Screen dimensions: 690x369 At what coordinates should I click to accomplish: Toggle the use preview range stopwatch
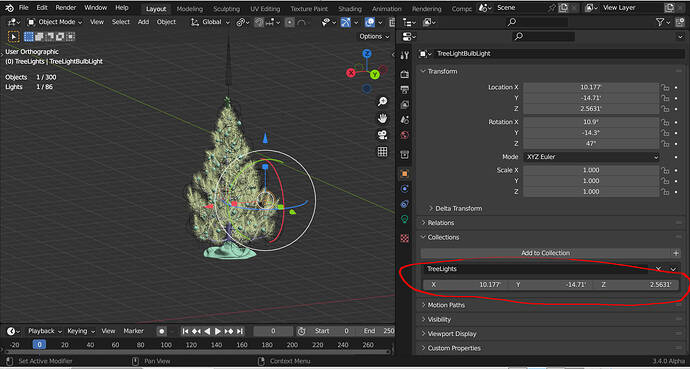pos(301,331)
